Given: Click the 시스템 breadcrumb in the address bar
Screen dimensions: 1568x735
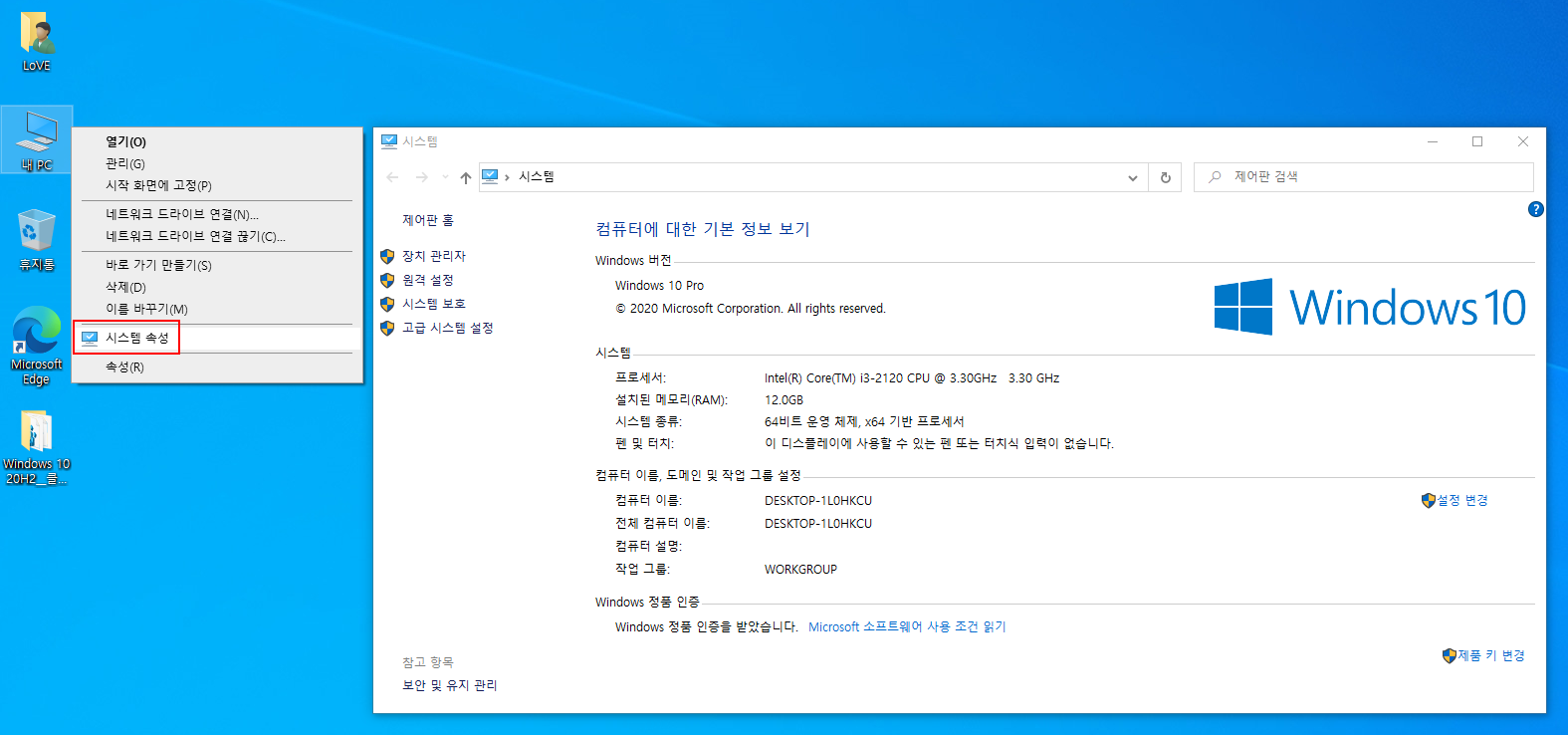Looking at the screenshot, I should (x=537, y=176).
